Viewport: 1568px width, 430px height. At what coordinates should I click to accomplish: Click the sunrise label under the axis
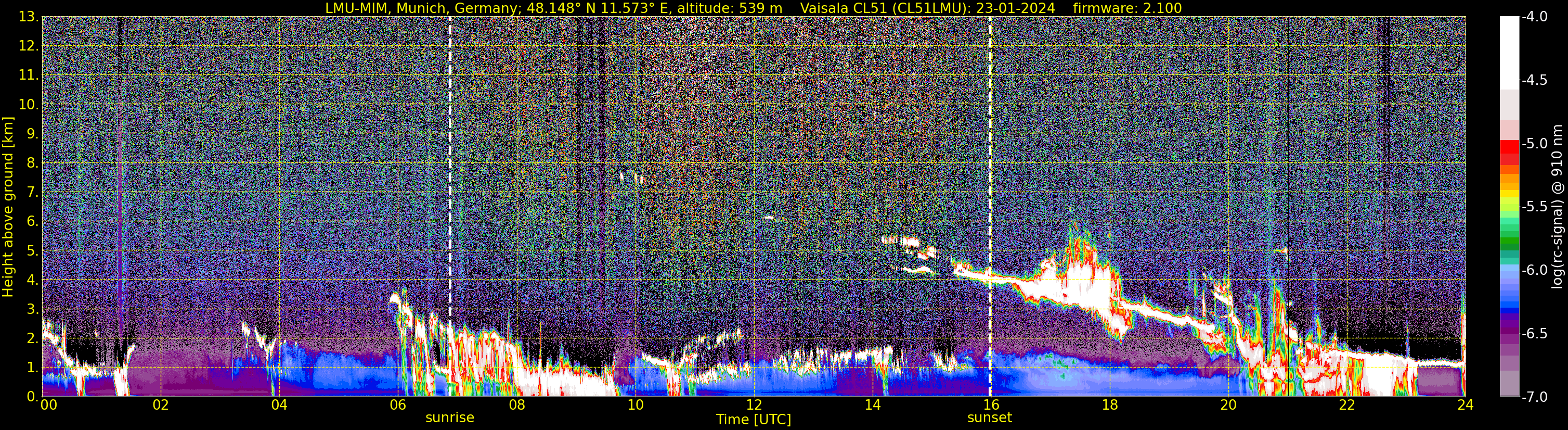click(x=449, y=417)
